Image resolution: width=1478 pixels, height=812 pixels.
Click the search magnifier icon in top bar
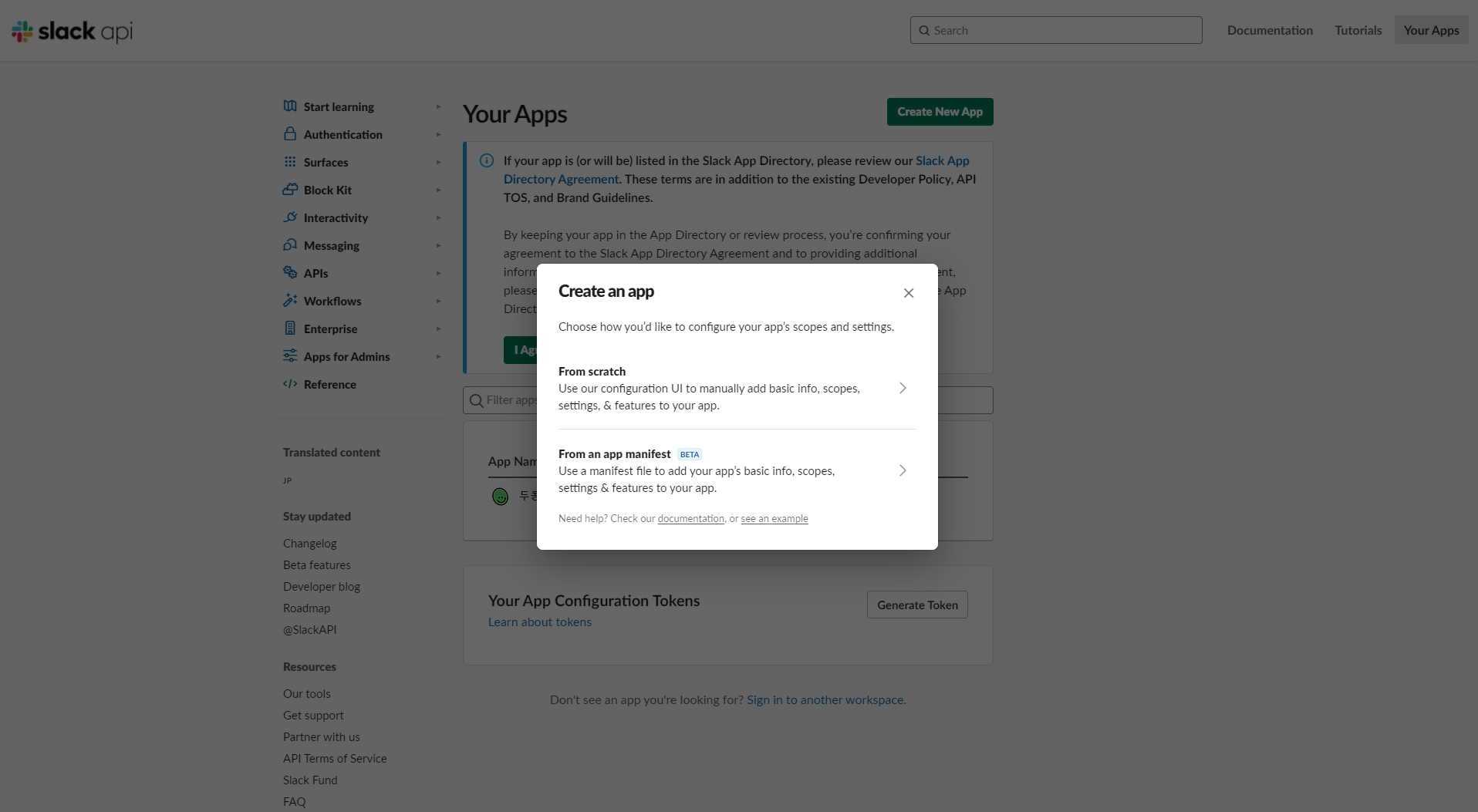(x=924, y=31)
